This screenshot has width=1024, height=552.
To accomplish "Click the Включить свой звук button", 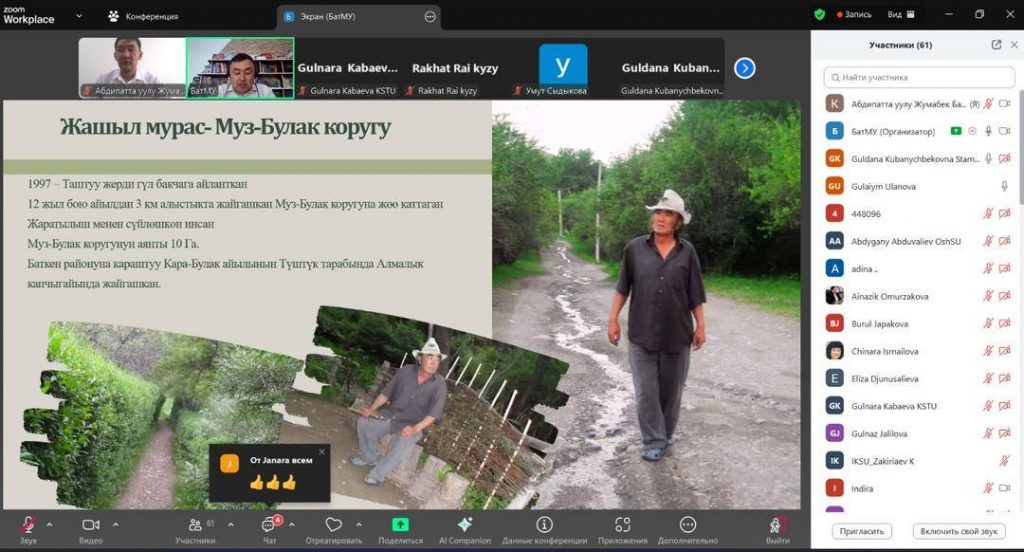I will pyautogui.click(x=958, y=531).
